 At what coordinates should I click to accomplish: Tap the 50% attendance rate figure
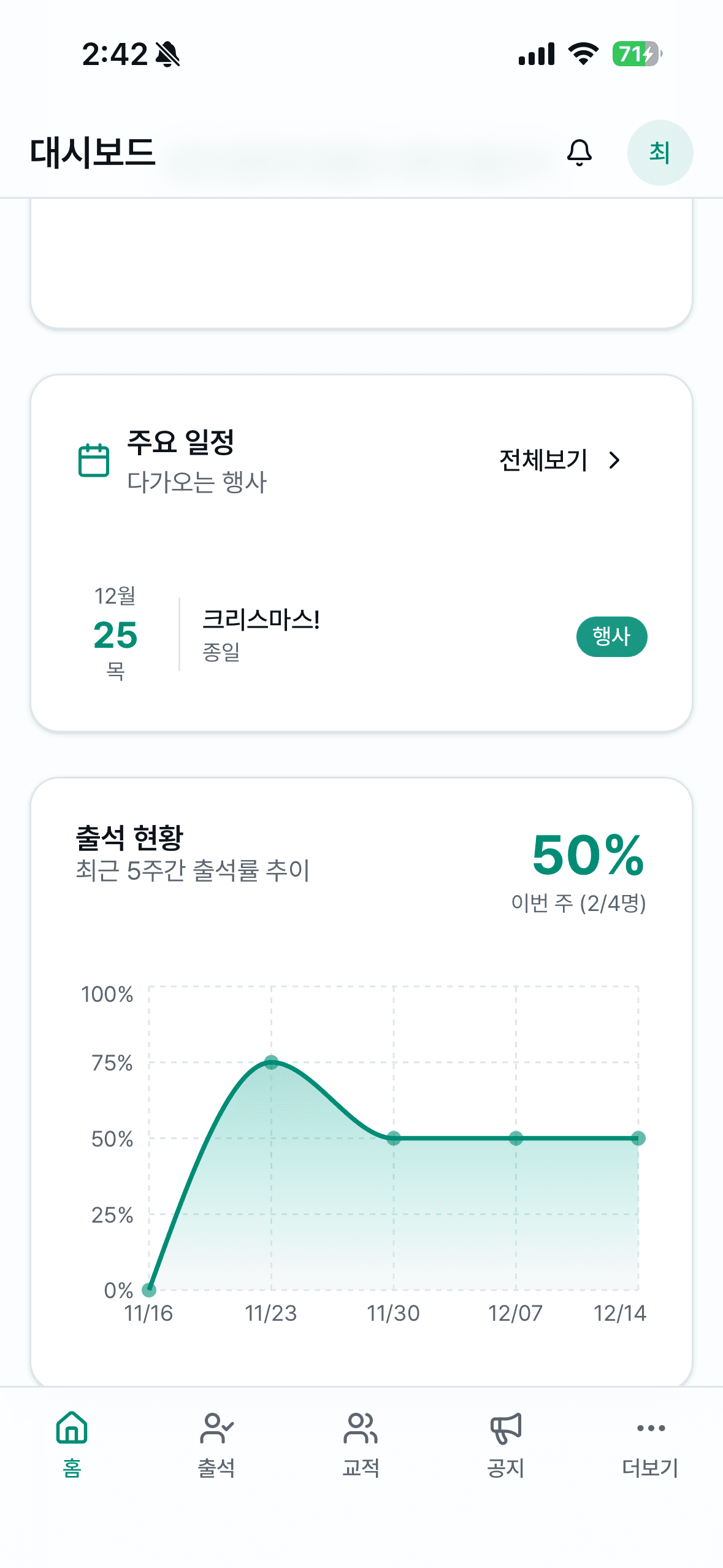point(587,855)
